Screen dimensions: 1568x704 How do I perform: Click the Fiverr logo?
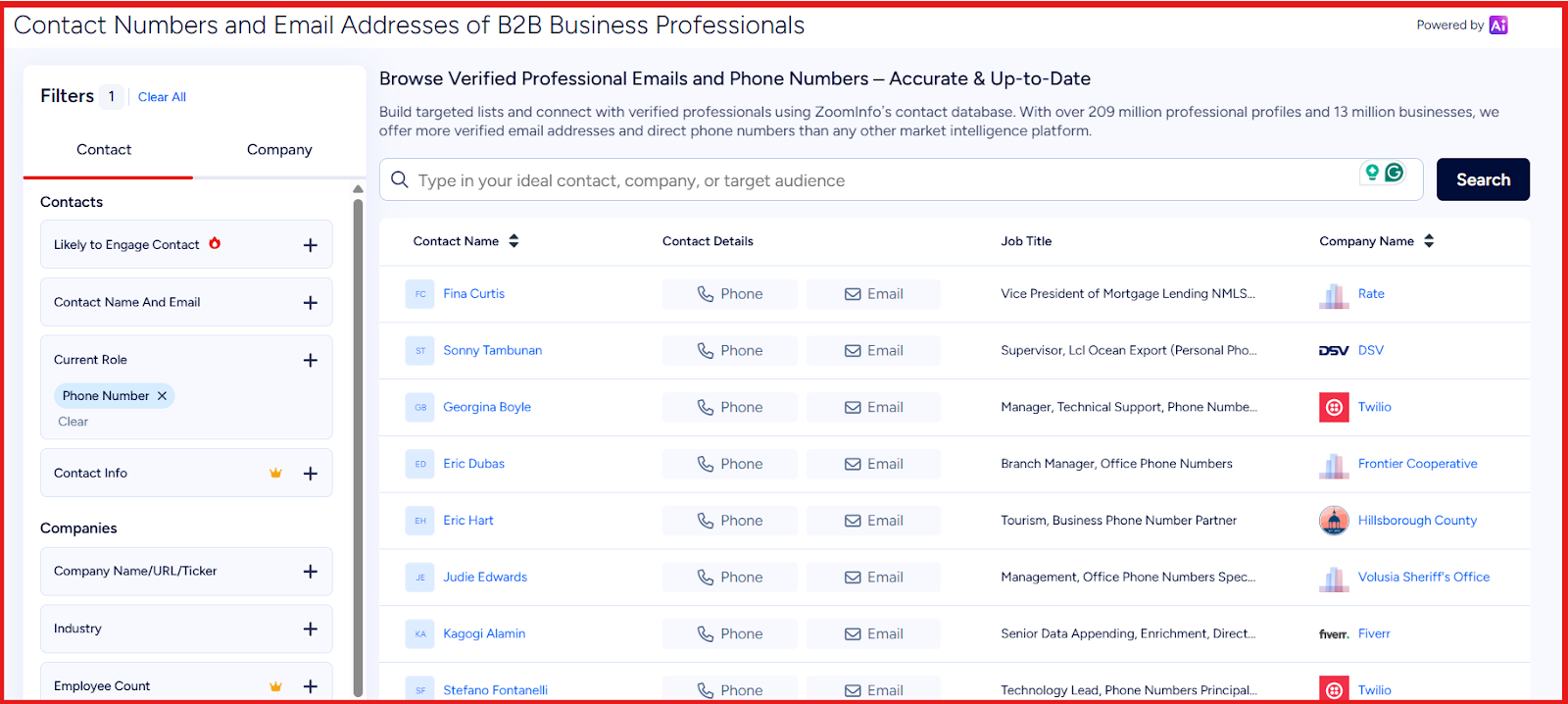tap(1334, 634)
